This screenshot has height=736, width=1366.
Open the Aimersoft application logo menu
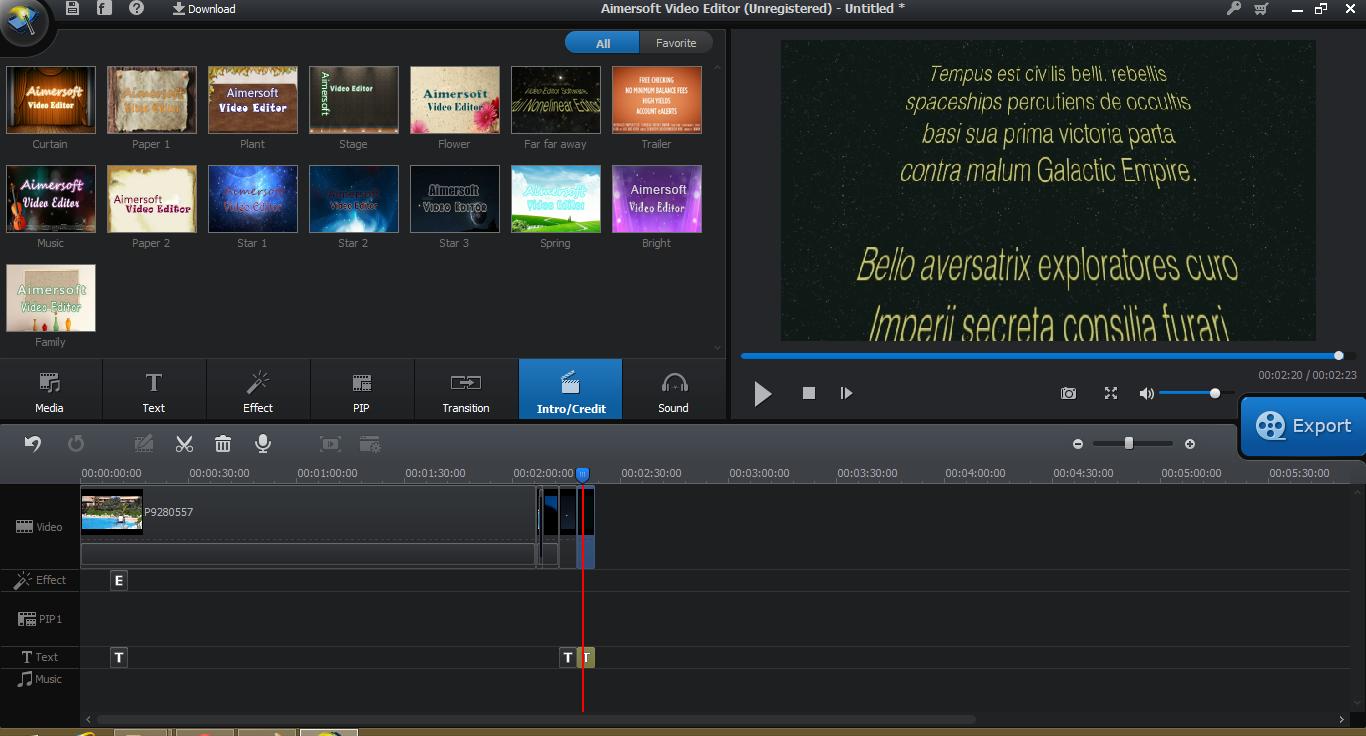24,21
